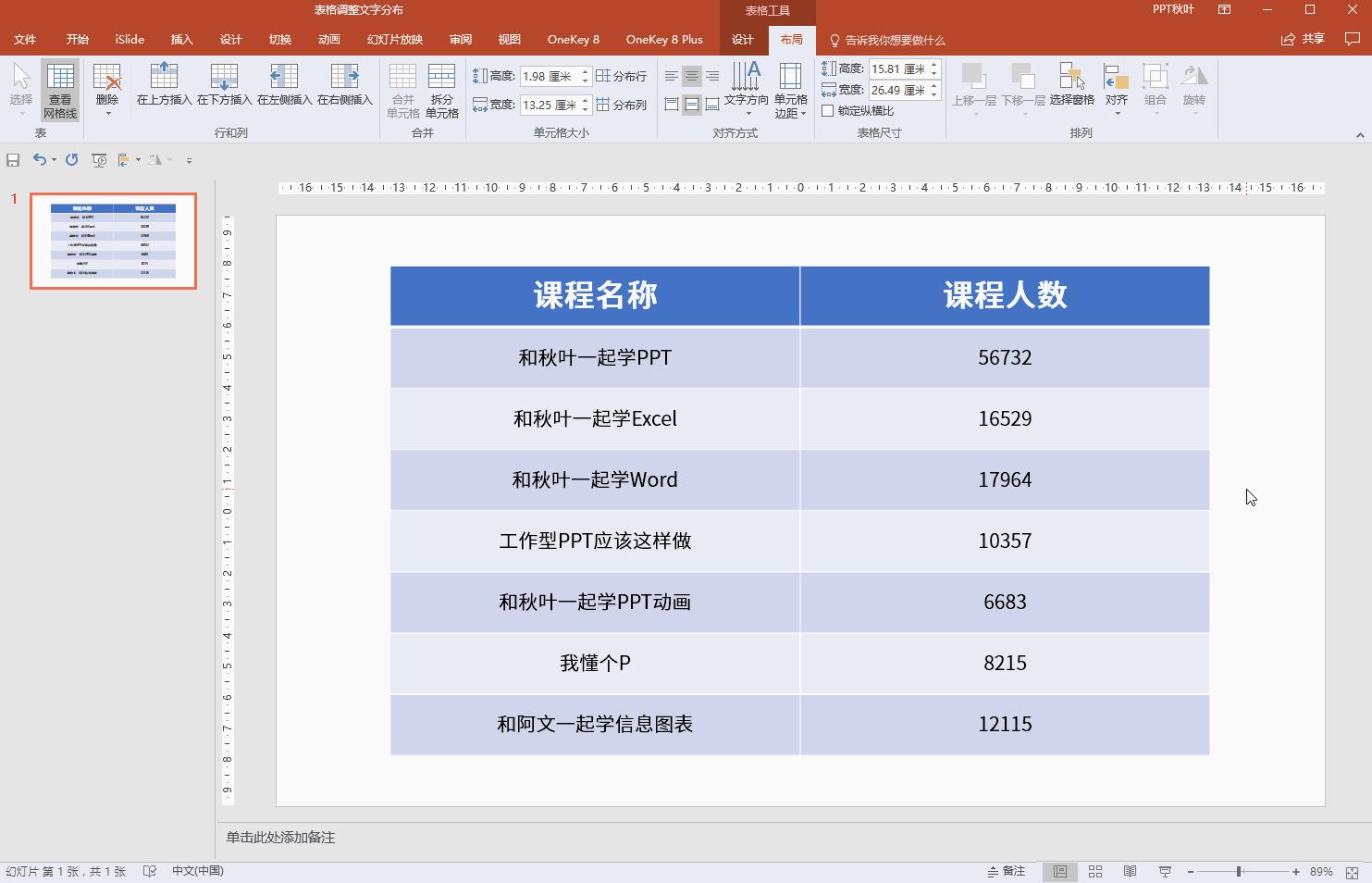Screen dimensions: 1372x883
Task: Select slide 1 thumbnail in the panel
Action: pyautogui.click(x=112, y=241)
